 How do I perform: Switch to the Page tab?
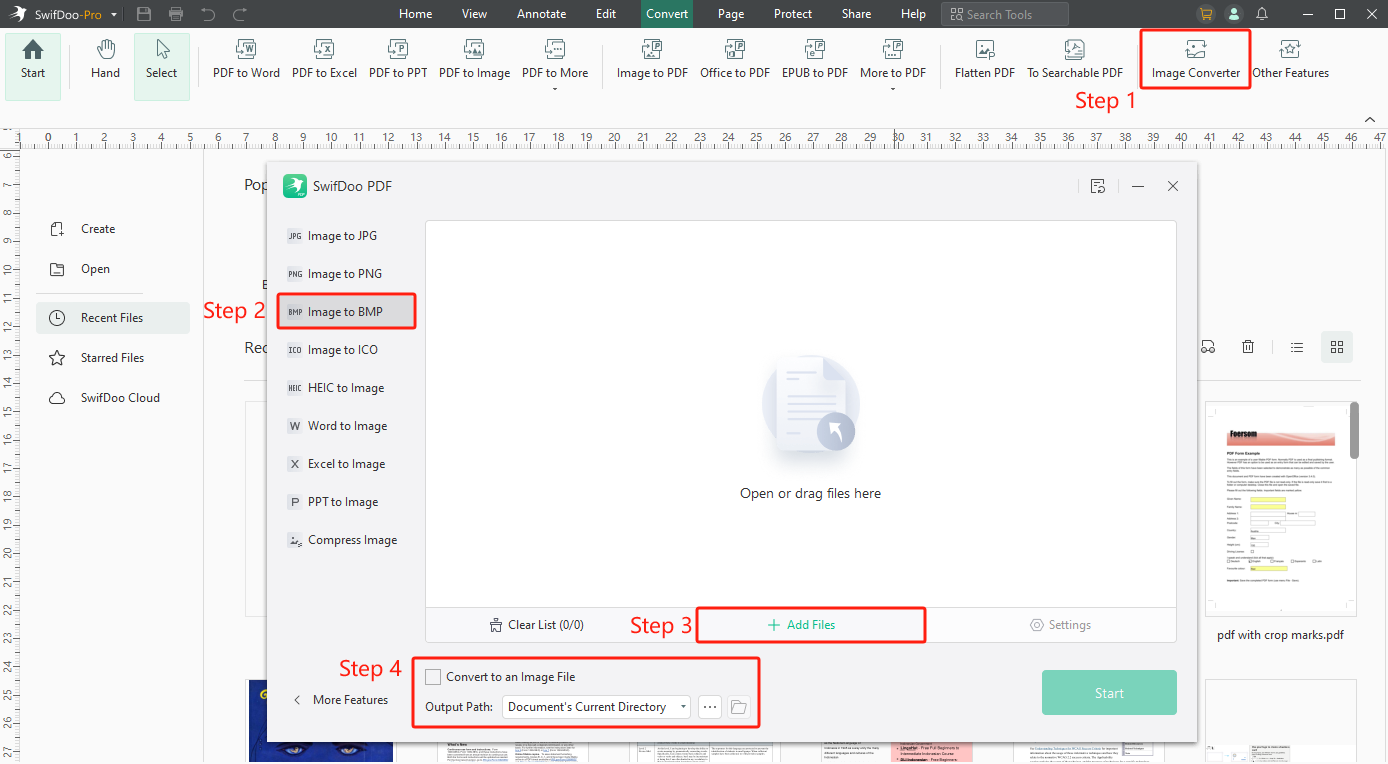730,14
